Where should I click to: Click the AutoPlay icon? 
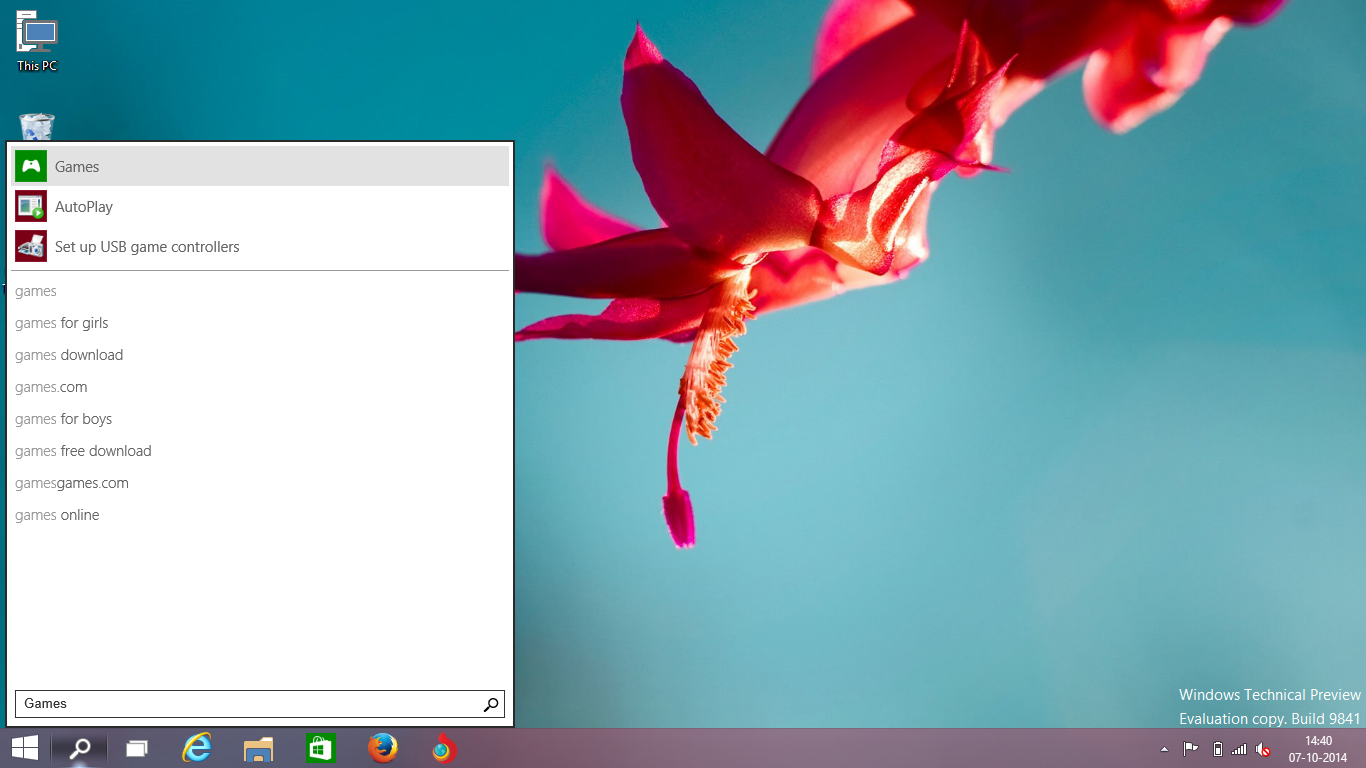coord(31,206)
